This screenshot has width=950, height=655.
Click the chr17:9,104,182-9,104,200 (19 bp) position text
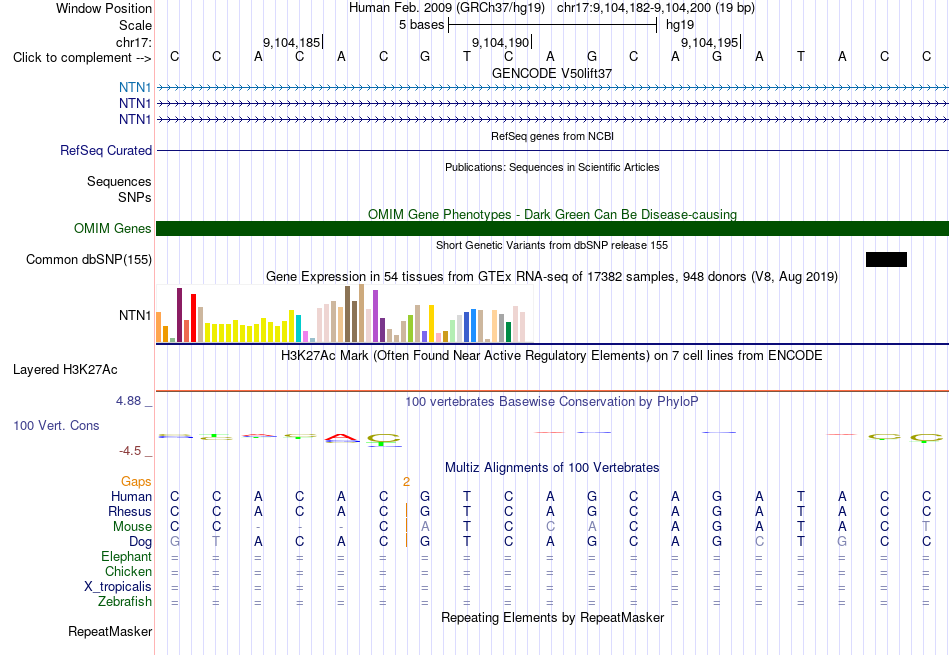coord(656,8)
